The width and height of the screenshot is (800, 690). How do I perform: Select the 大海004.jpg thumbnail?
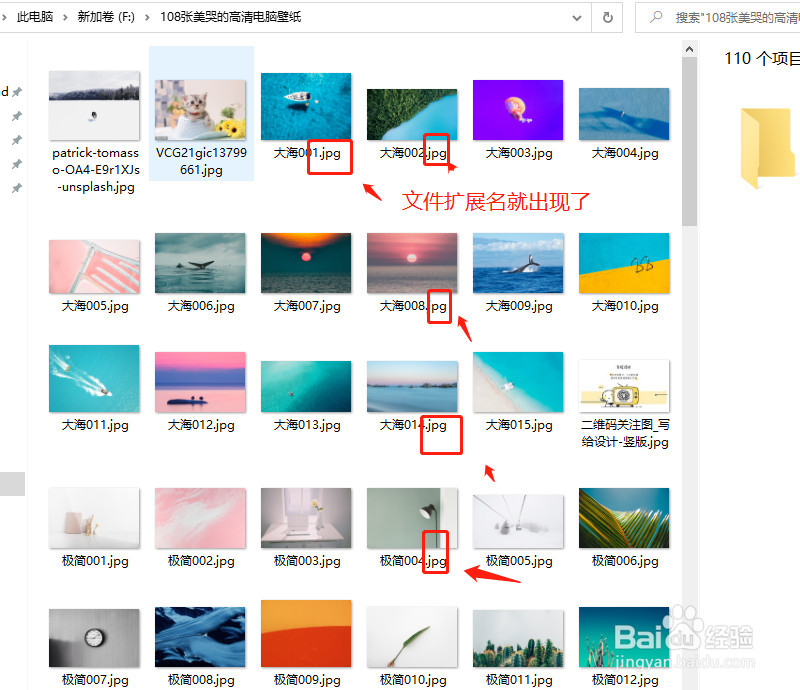(x=624, y=114)
